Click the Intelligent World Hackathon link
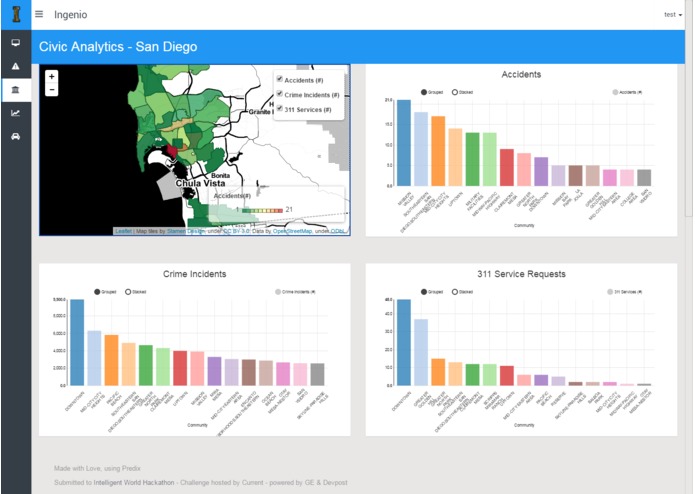 click(x=134, y=482)
